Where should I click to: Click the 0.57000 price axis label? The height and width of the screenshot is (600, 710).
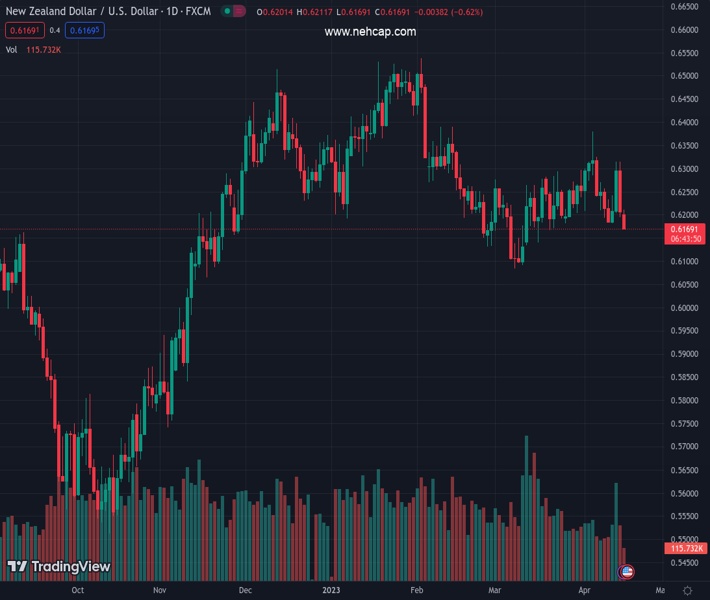pyautogui.click(x=684, y=446)
